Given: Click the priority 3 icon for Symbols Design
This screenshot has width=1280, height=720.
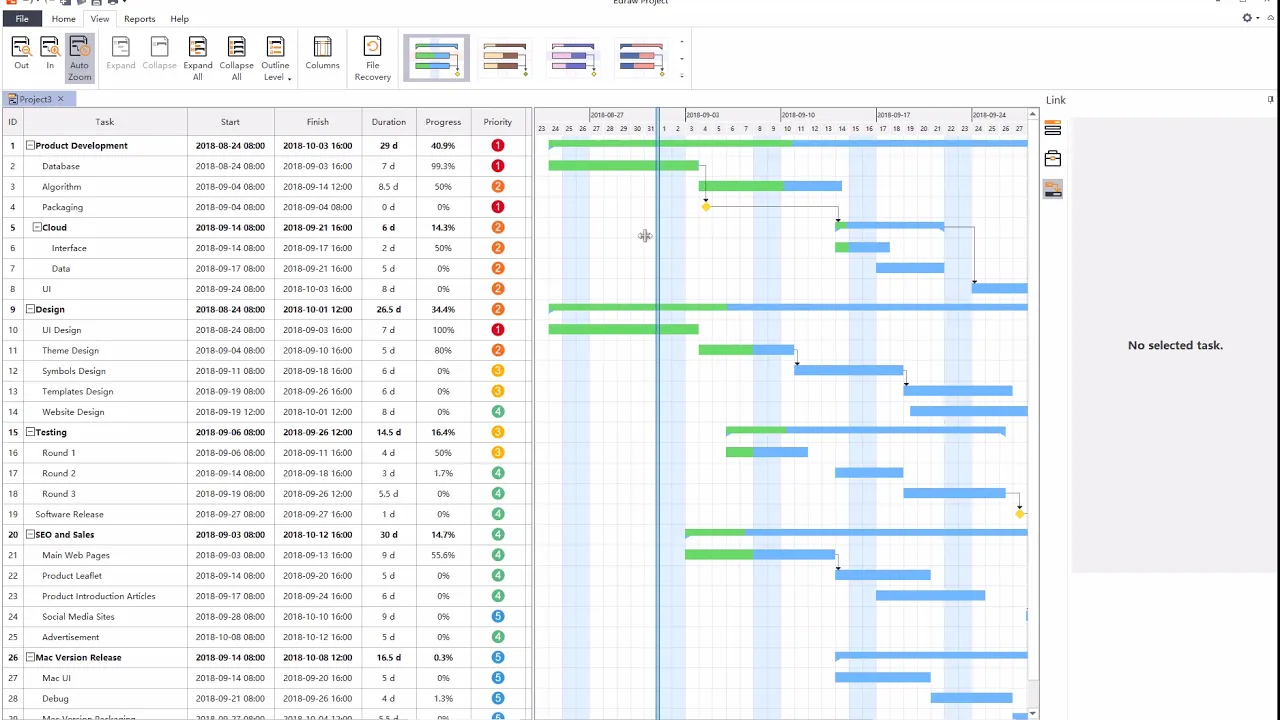Looking at the screenshot, I should (x=498, y=371).
